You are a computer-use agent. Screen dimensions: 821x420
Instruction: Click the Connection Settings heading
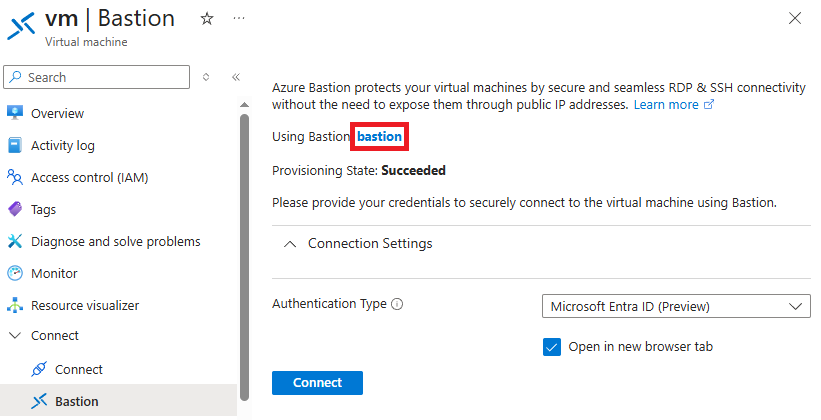370,244
